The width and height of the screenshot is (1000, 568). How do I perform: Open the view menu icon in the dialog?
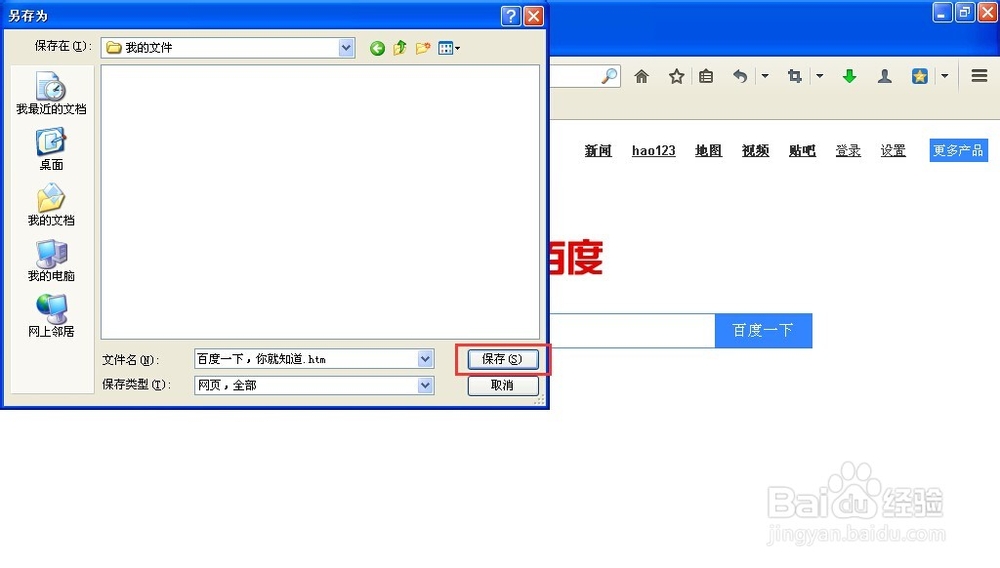tap(449, 48)
